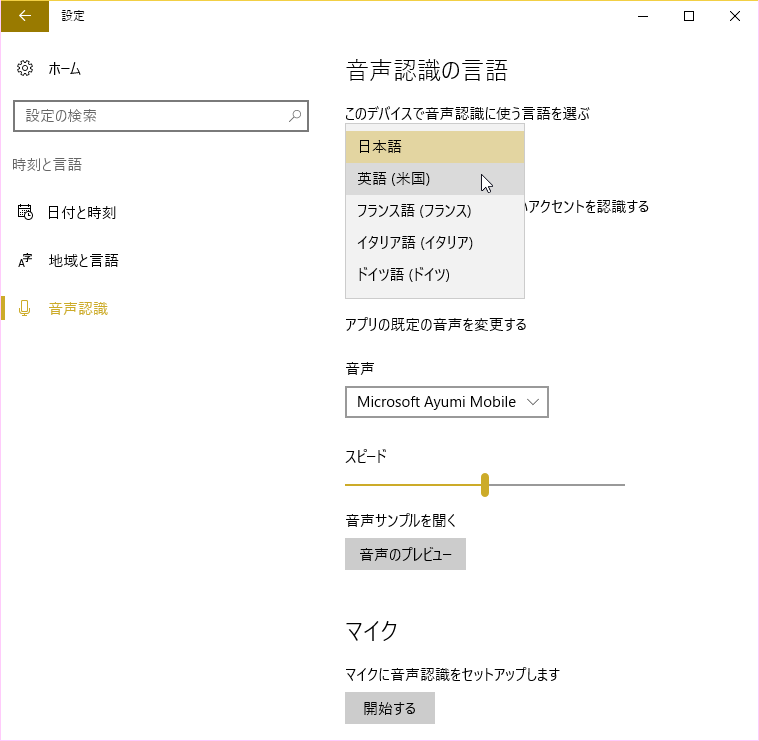
Task: Click the スピード slider handle
Action: pos(485,485)
